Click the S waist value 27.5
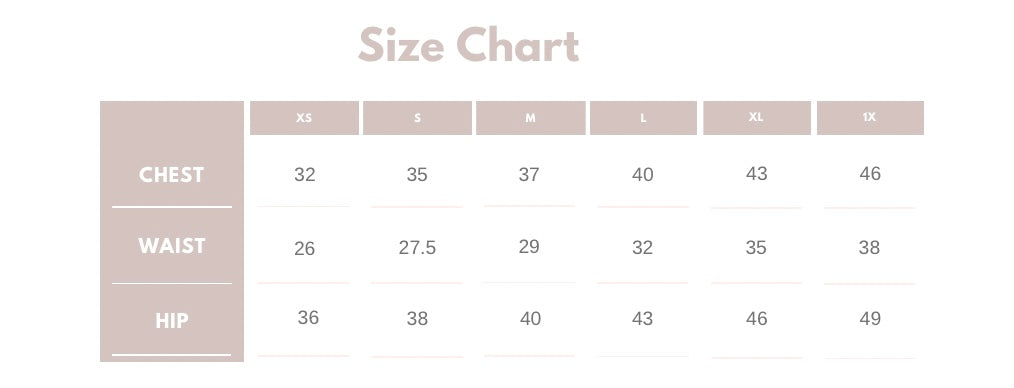This screenshot has width=1014, height=388. 417,248
